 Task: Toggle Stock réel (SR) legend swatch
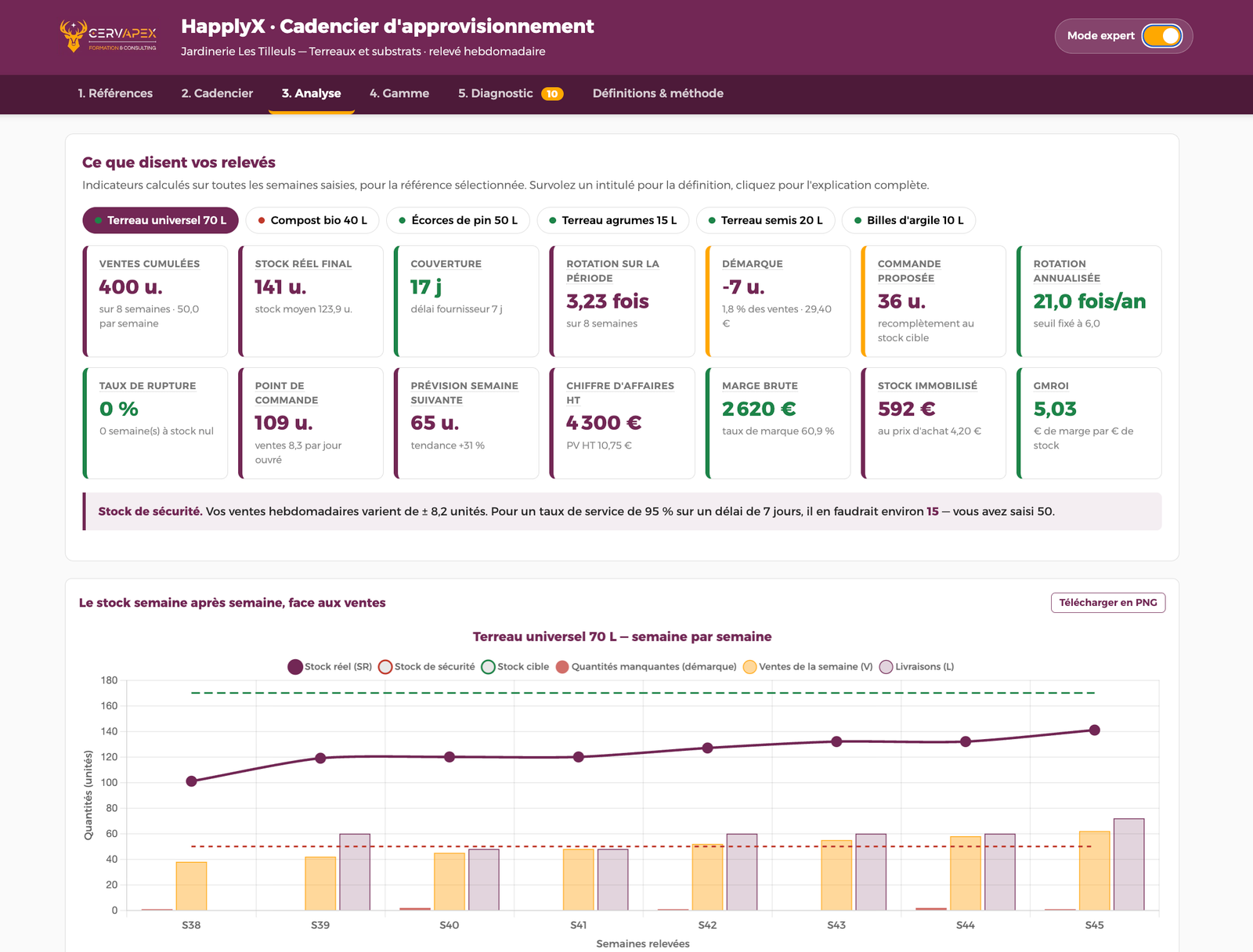tap(295, 667)
